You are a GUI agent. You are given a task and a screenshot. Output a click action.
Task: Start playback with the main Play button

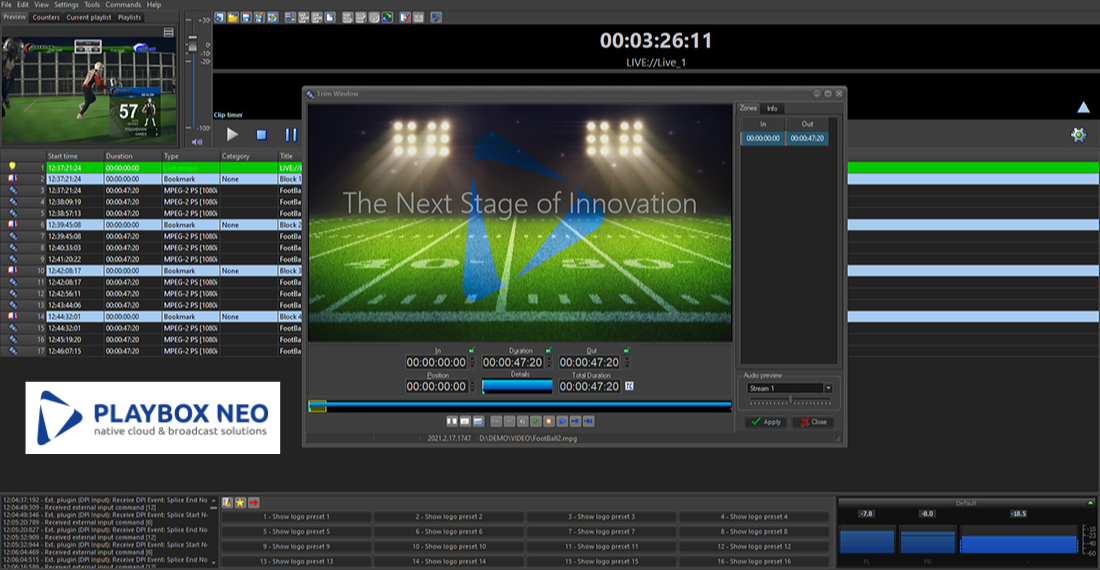click(x=232, y=135)
